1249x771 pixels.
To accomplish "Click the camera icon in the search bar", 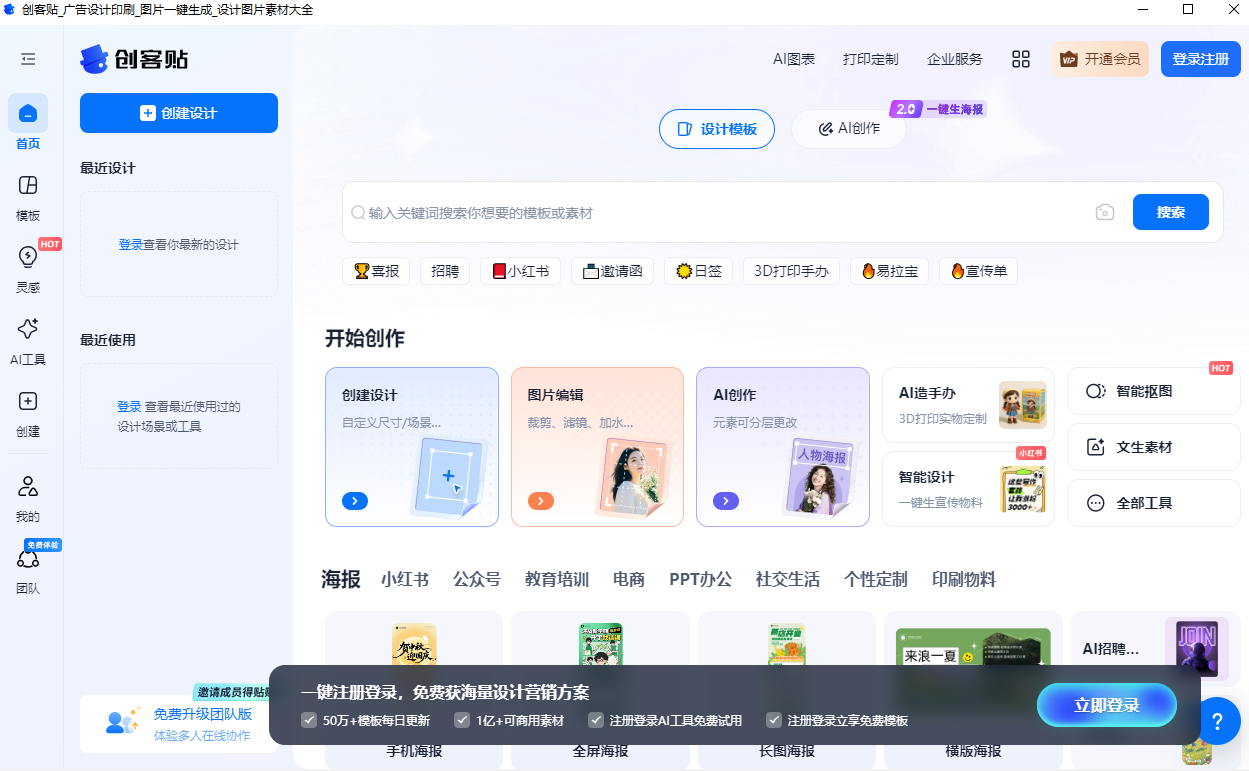I will click(1104, 212).
